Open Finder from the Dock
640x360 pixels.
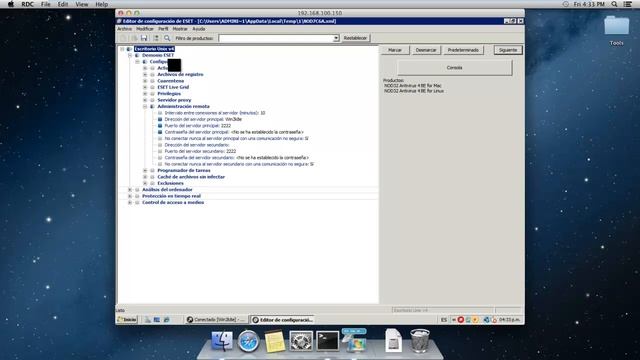click(222, 340)
